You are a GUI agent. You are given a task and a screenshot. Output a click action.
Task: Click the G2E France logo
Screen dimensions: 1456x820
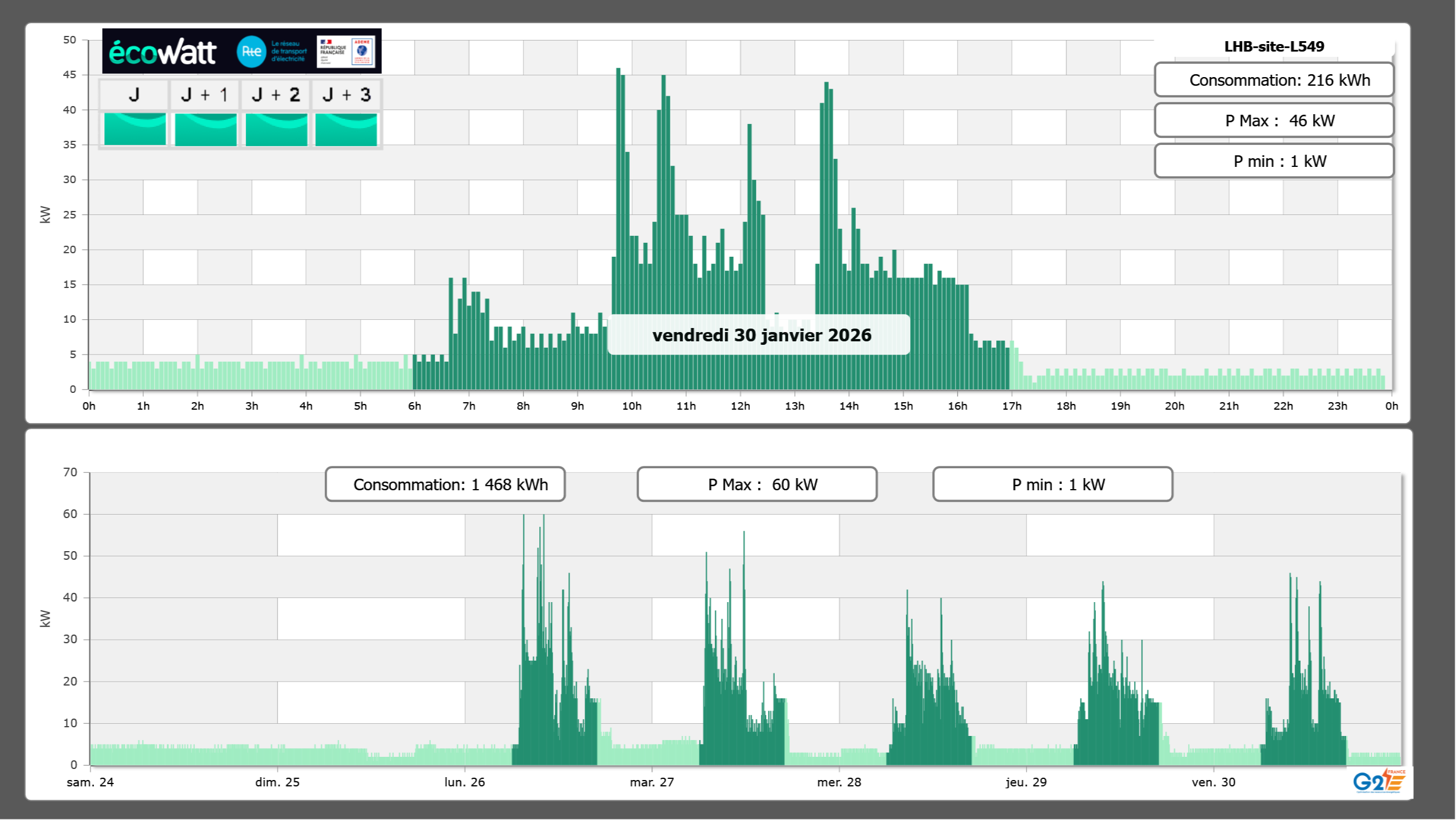(x=1379, y=781)
